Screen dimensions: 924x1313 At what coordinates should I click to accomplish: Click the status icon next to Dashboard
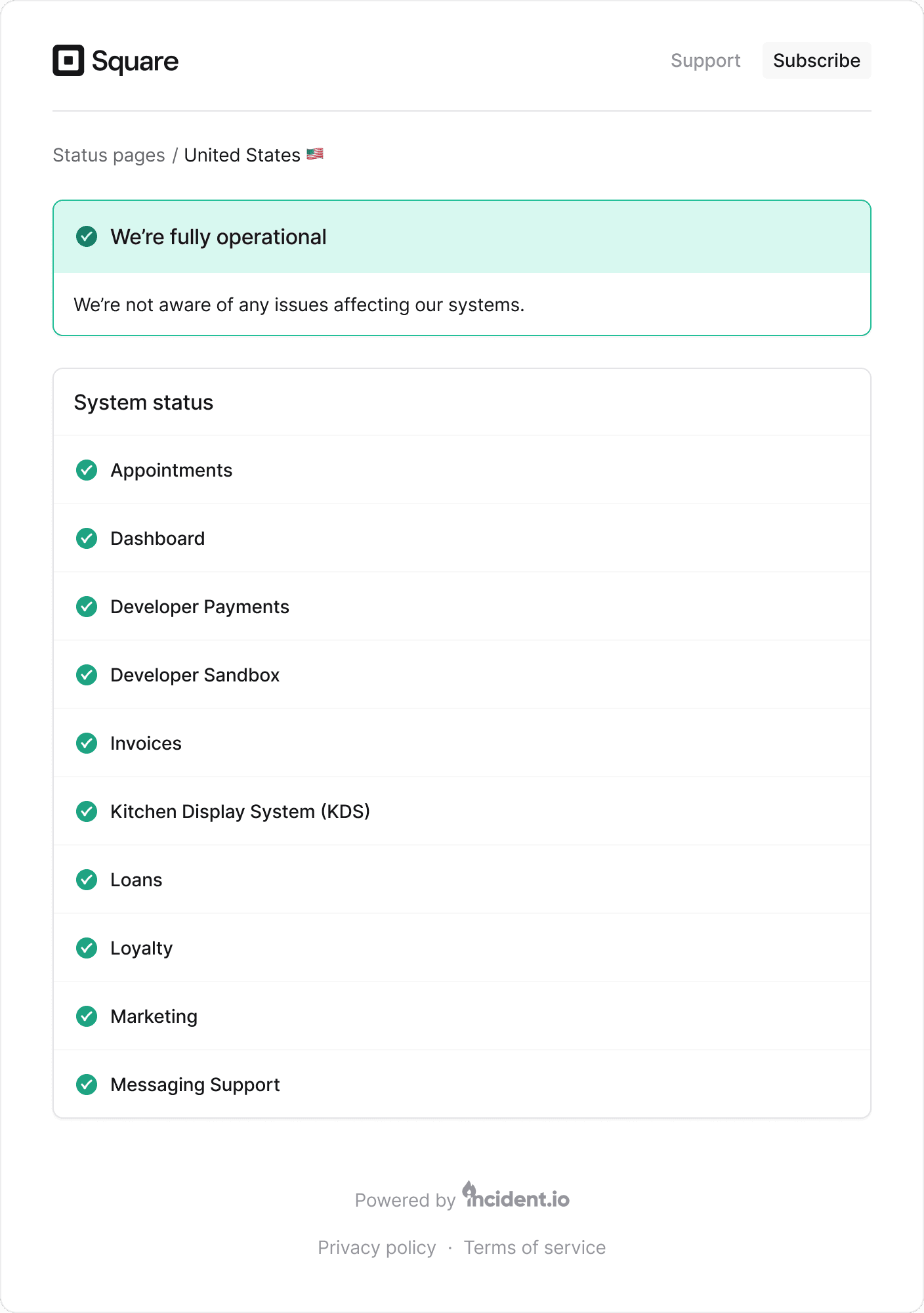87,538
